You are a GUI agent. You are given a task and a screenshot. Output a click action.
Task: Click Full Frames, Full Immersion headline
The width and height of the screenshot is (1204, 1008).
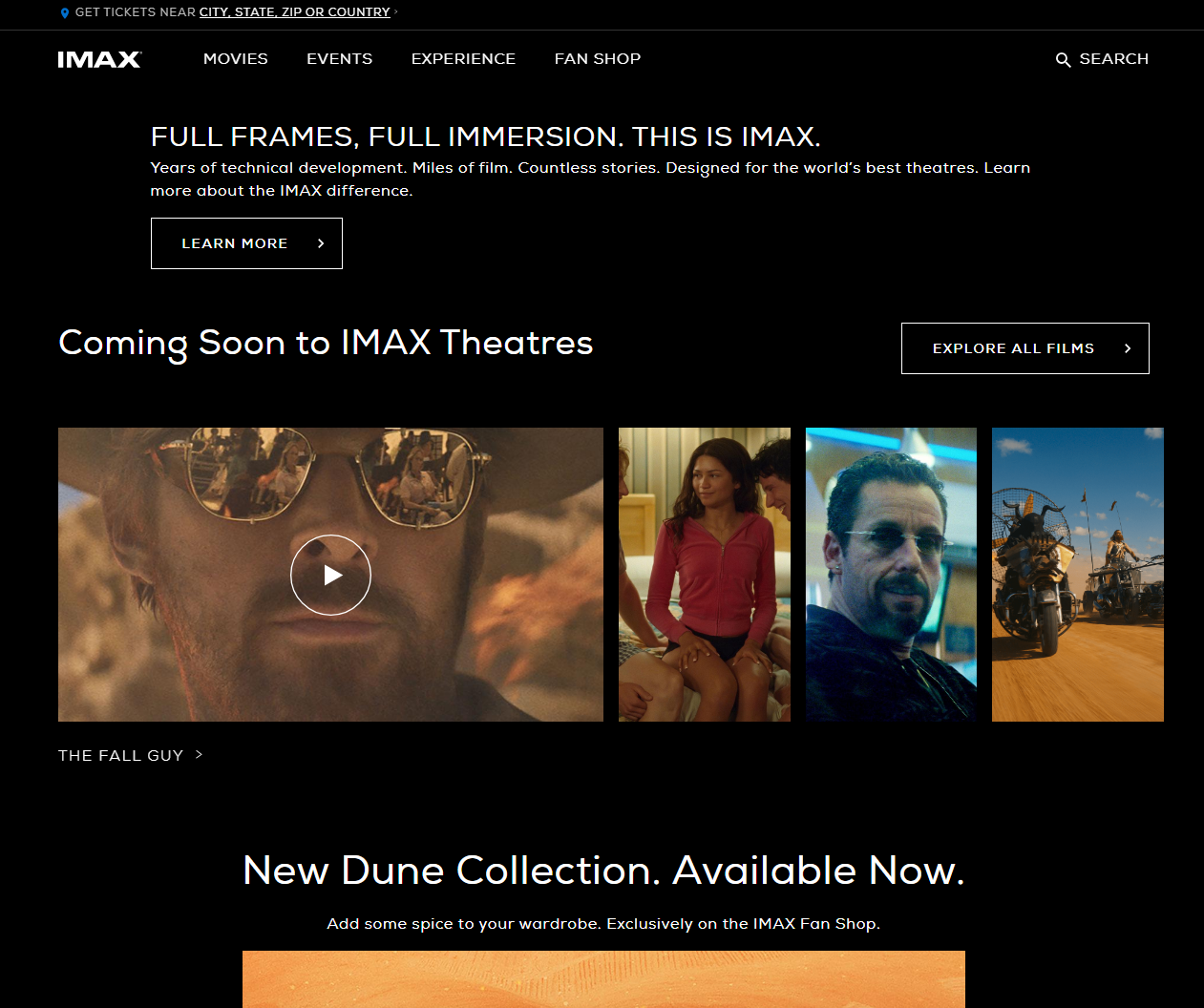[x=485, y=136]
